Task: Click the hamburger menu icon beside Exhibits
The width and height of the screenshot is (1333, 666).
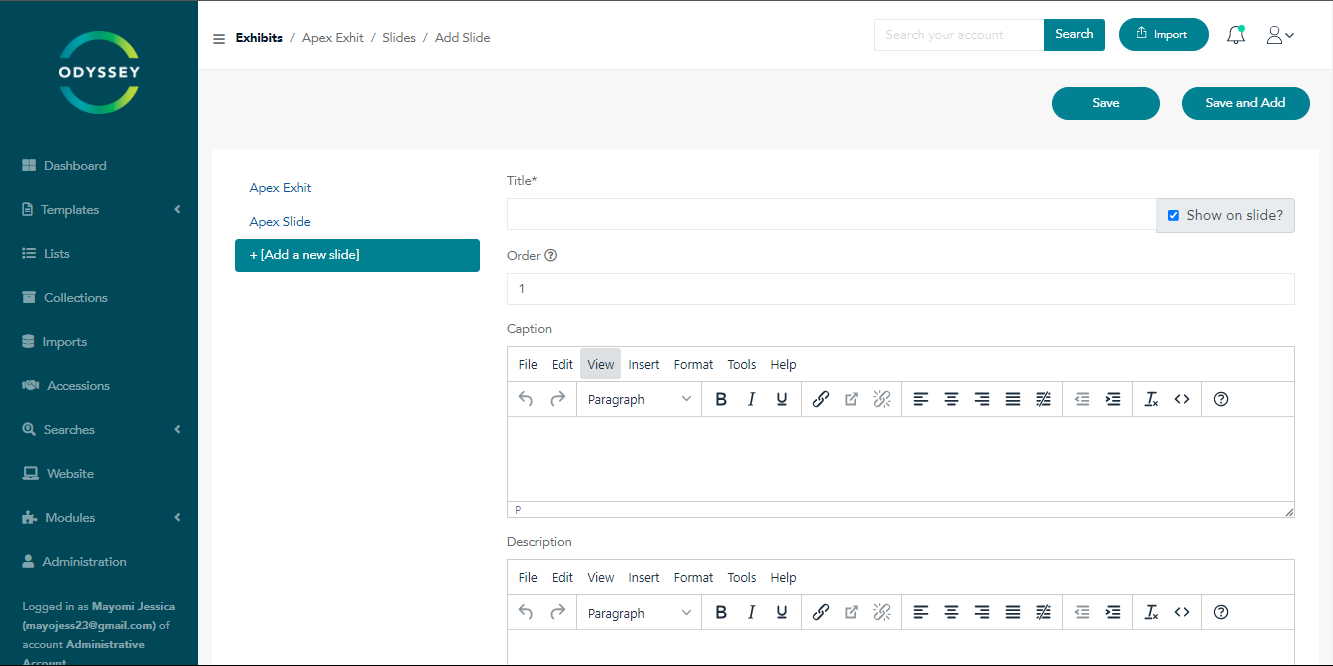Action: (219, 39)
